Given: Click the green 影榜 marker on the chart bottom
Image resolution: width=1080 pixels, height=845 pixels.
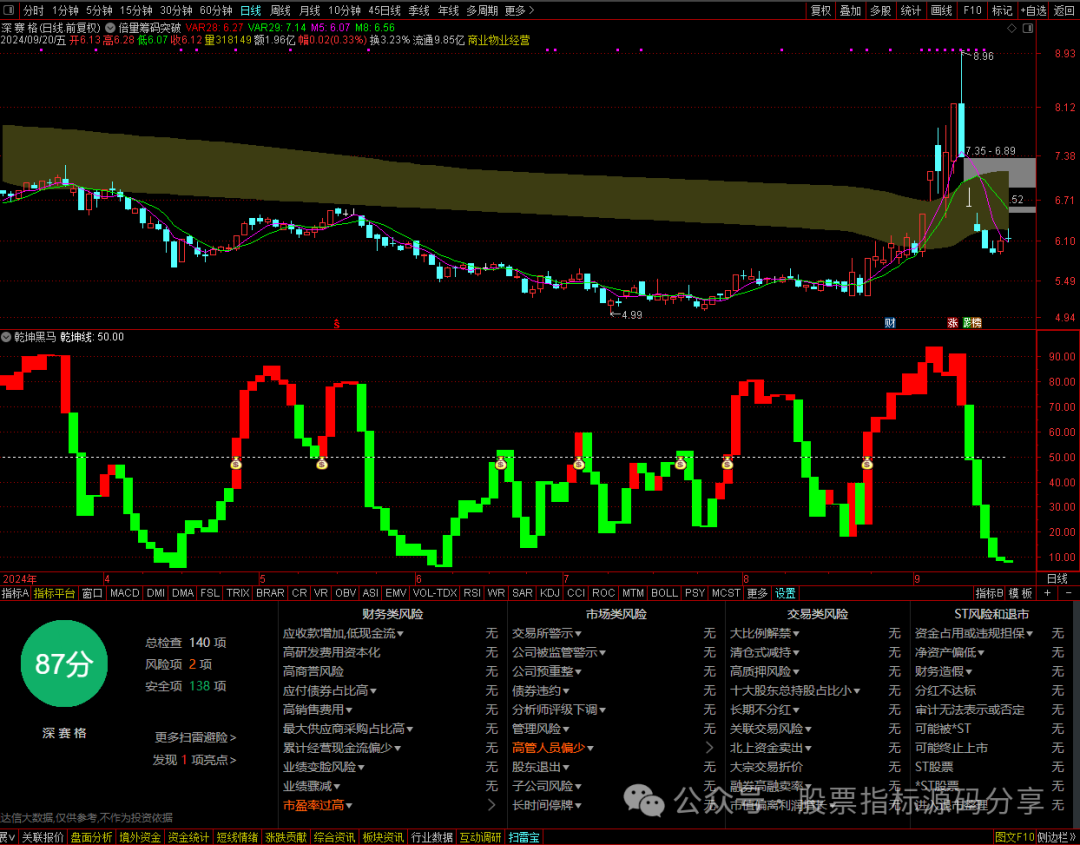Looking at the screenshot, I should point(972,322).
